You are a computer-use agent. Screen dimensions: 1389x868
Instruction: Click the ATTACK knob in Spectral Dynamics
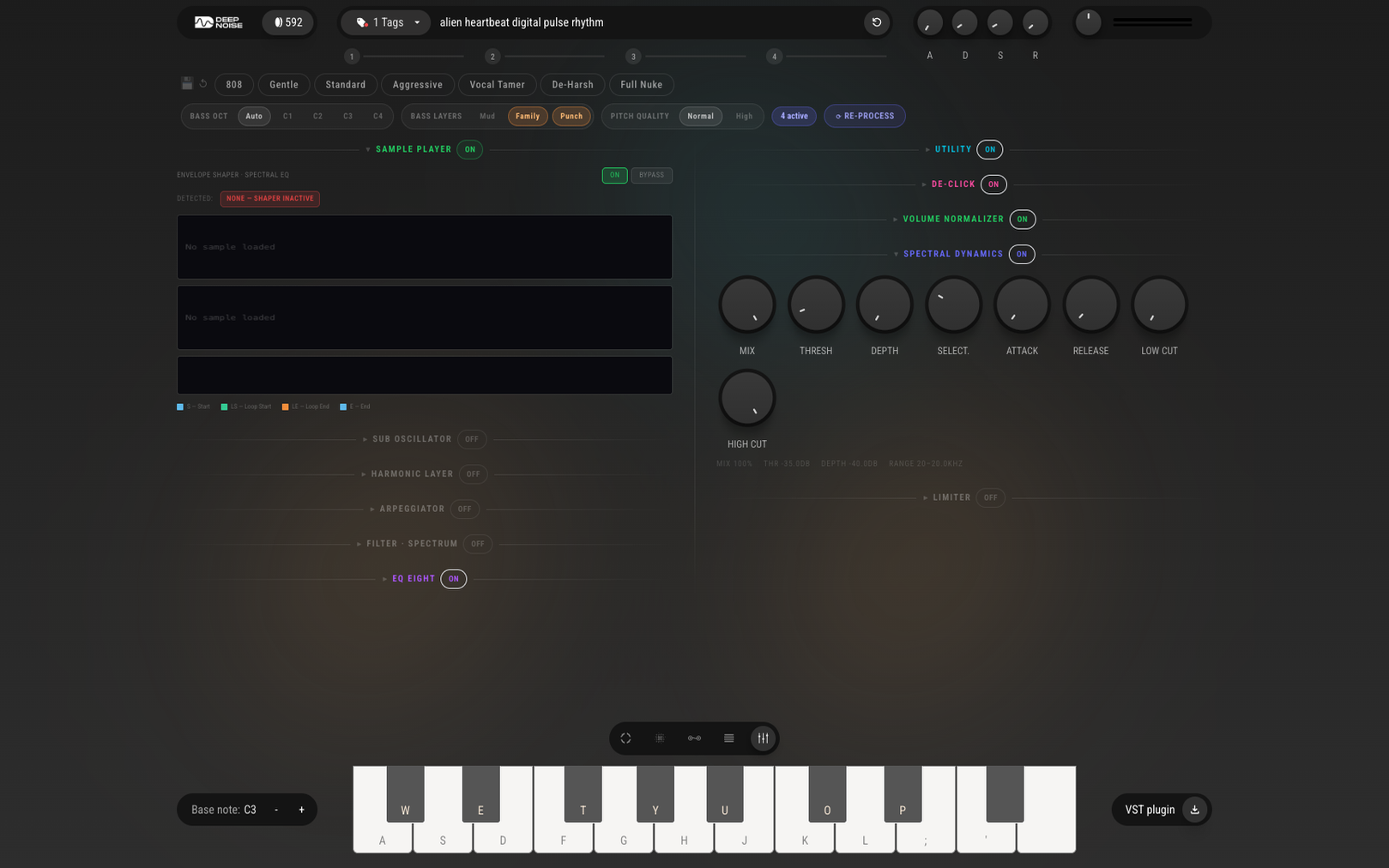[x=1022, y=304]
